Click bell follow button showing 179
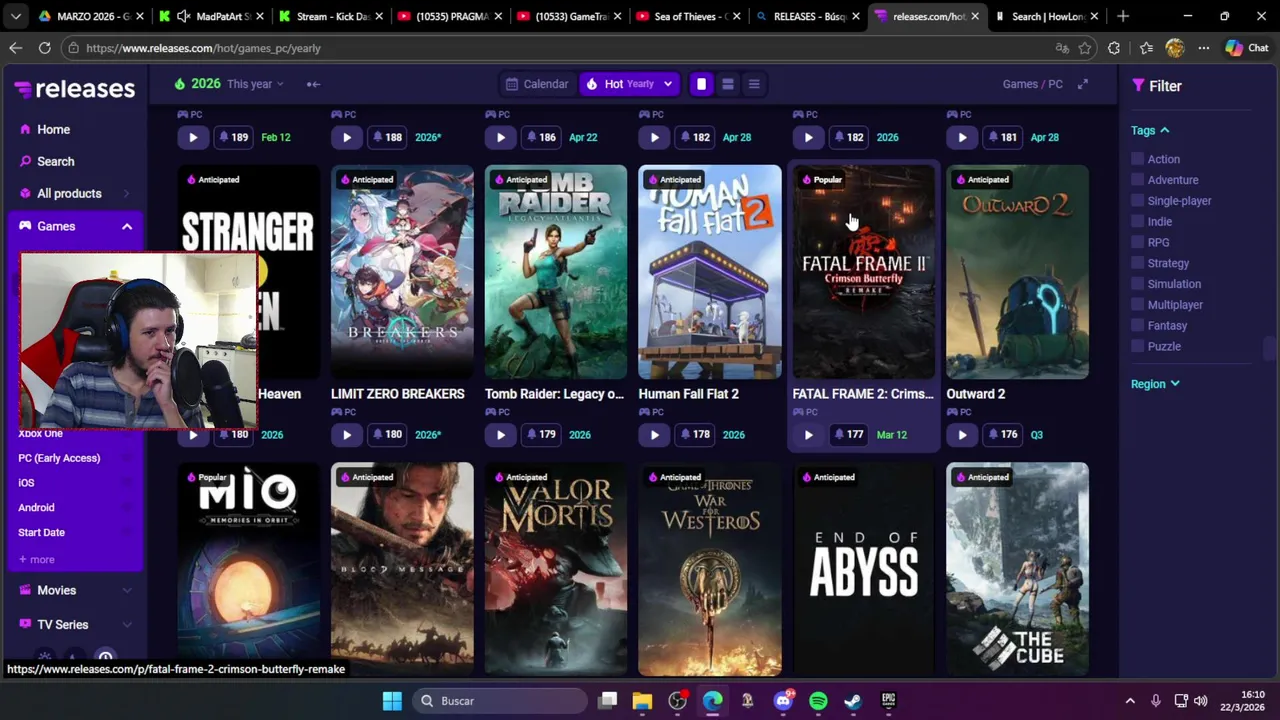Screen dimensions: 1280x720 coord(539,435)
